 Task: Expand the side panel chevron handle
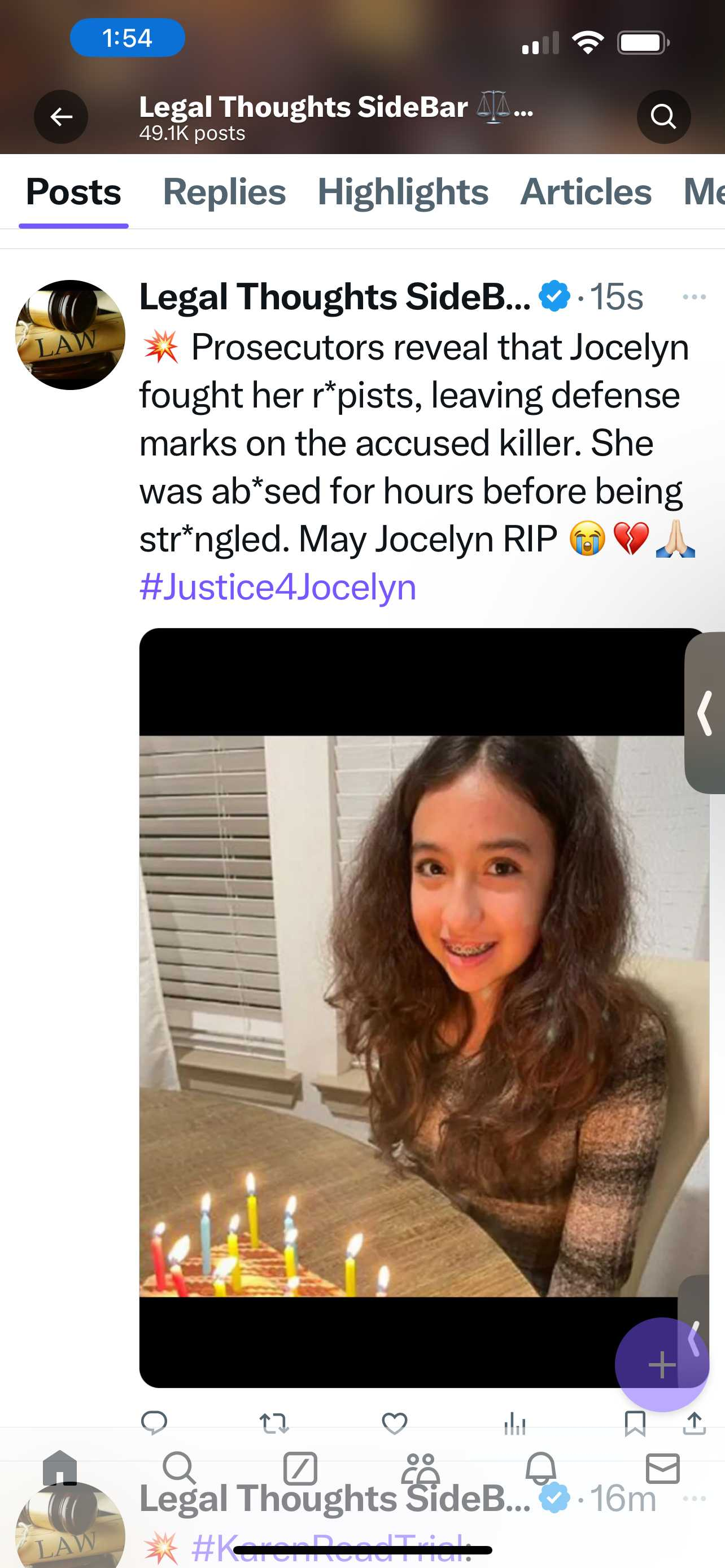click(x=705, y=713)
